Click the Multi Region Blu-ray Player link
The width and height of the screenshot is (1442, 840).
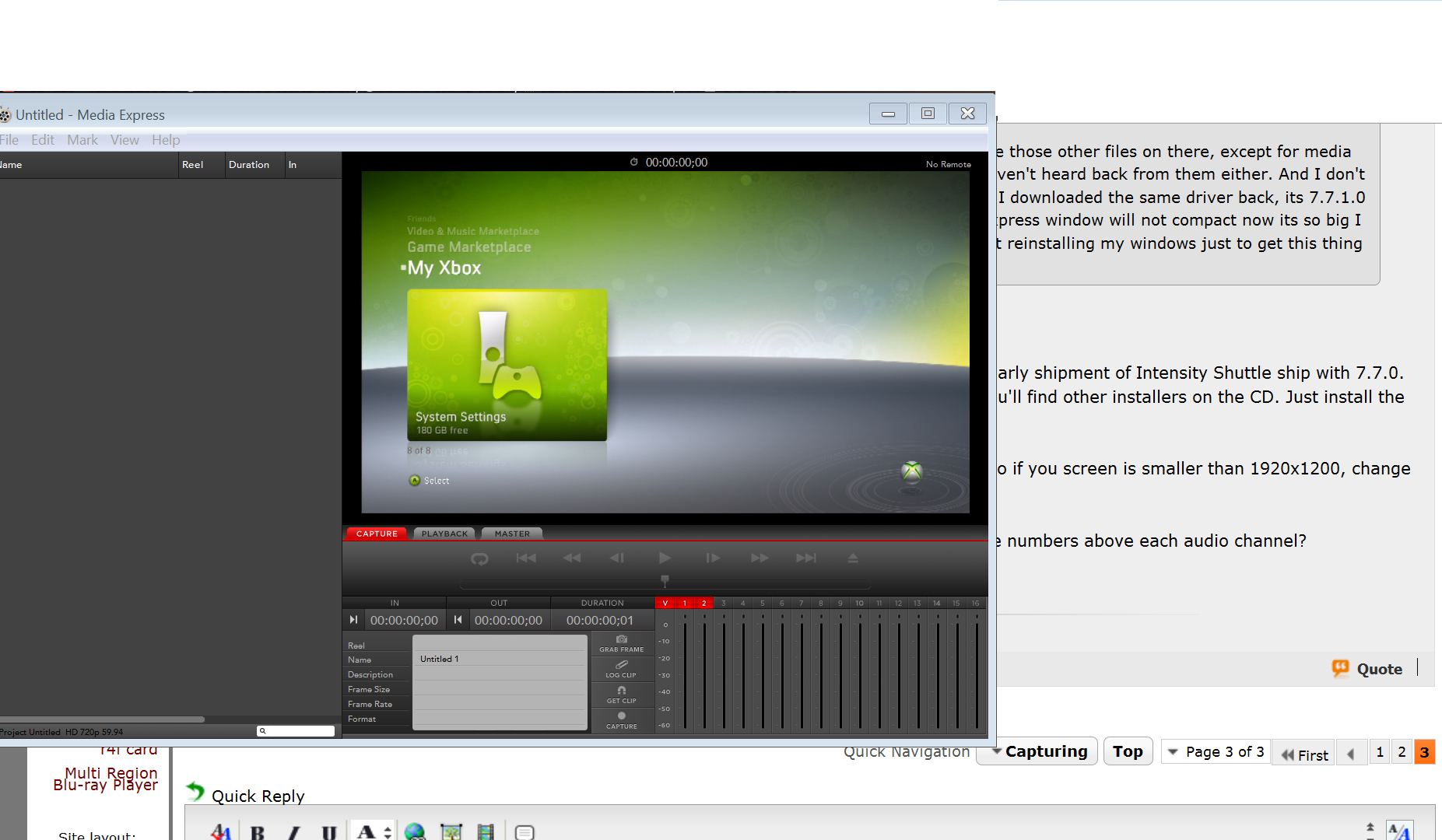(106, 779)
